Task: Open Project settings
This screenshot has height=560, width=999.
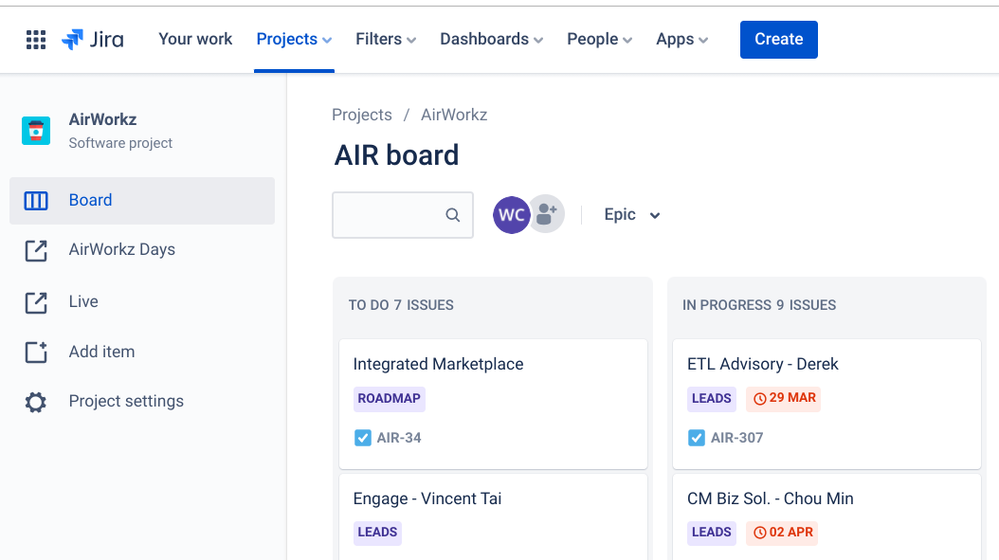Action: 126,401
